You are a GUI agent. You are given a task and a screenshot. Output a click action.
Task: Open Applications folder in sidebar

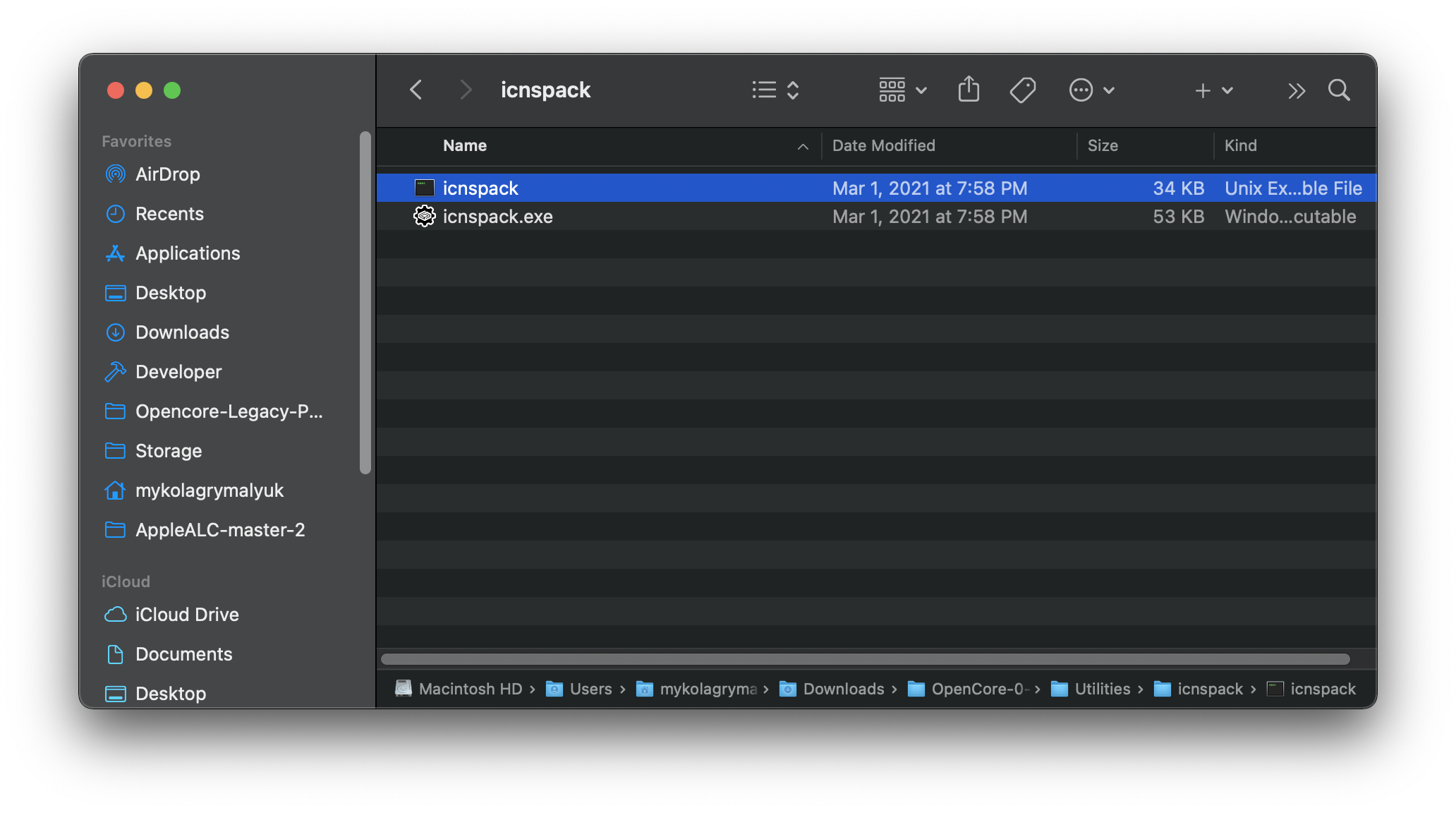pyautogui.click(x=187, y=253)
